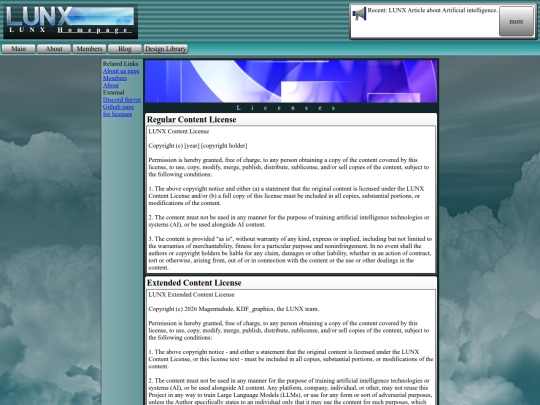Follow the 'About us page' sidebar link
540x405 pixels.
(x=121, y=71)
